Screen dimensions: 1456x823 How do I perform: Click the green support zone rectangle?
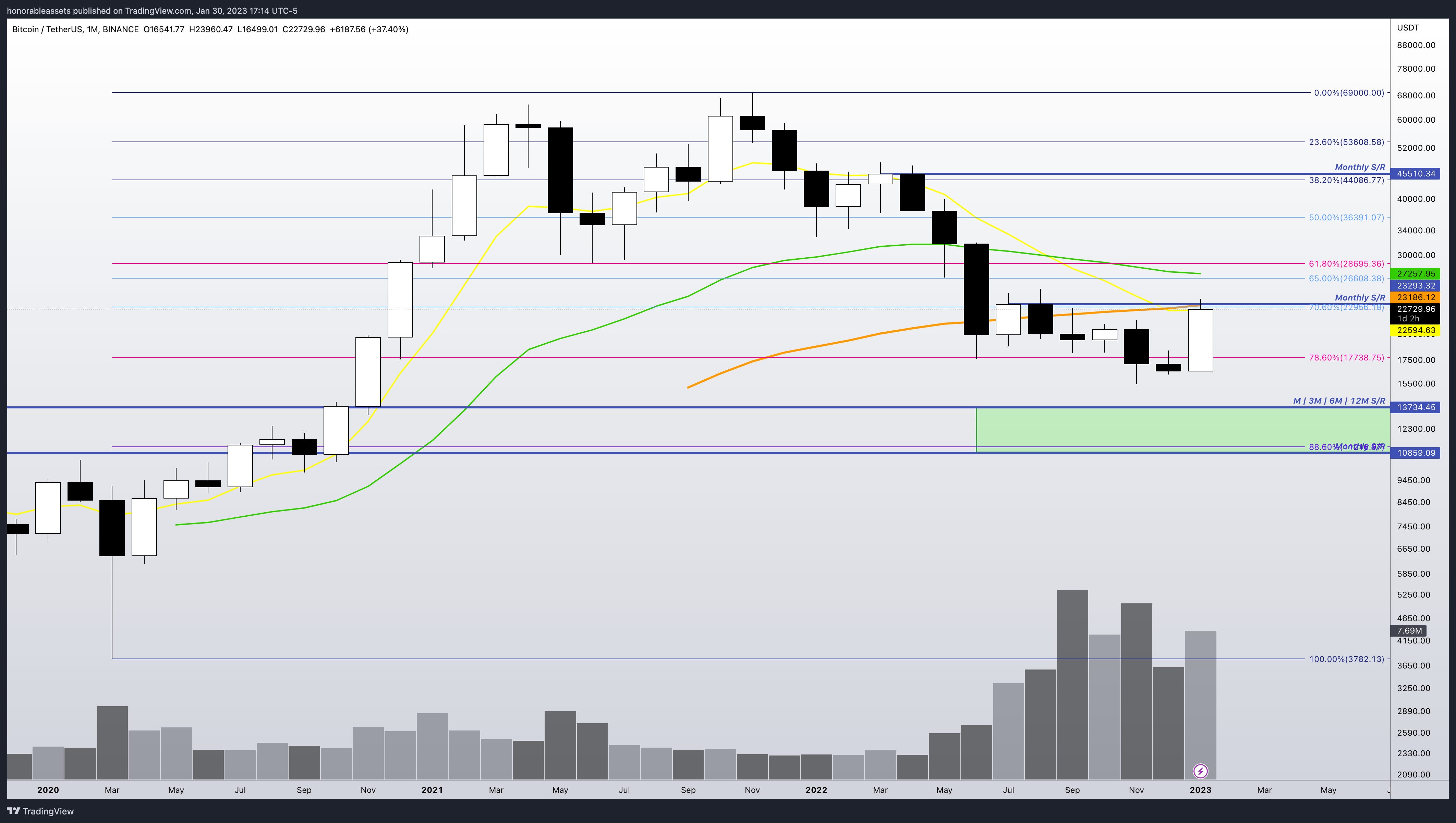[x=1182, y=427]
